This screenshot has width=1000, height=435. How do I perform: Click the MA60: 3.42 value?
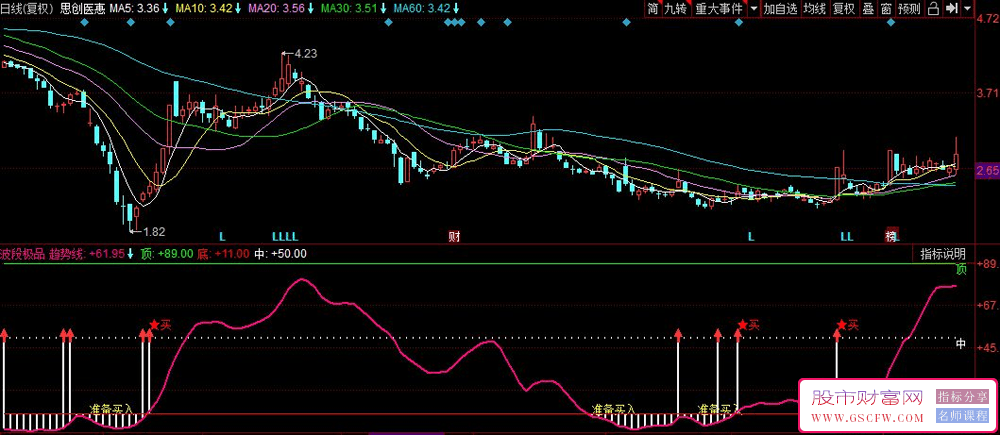point(423,9)
